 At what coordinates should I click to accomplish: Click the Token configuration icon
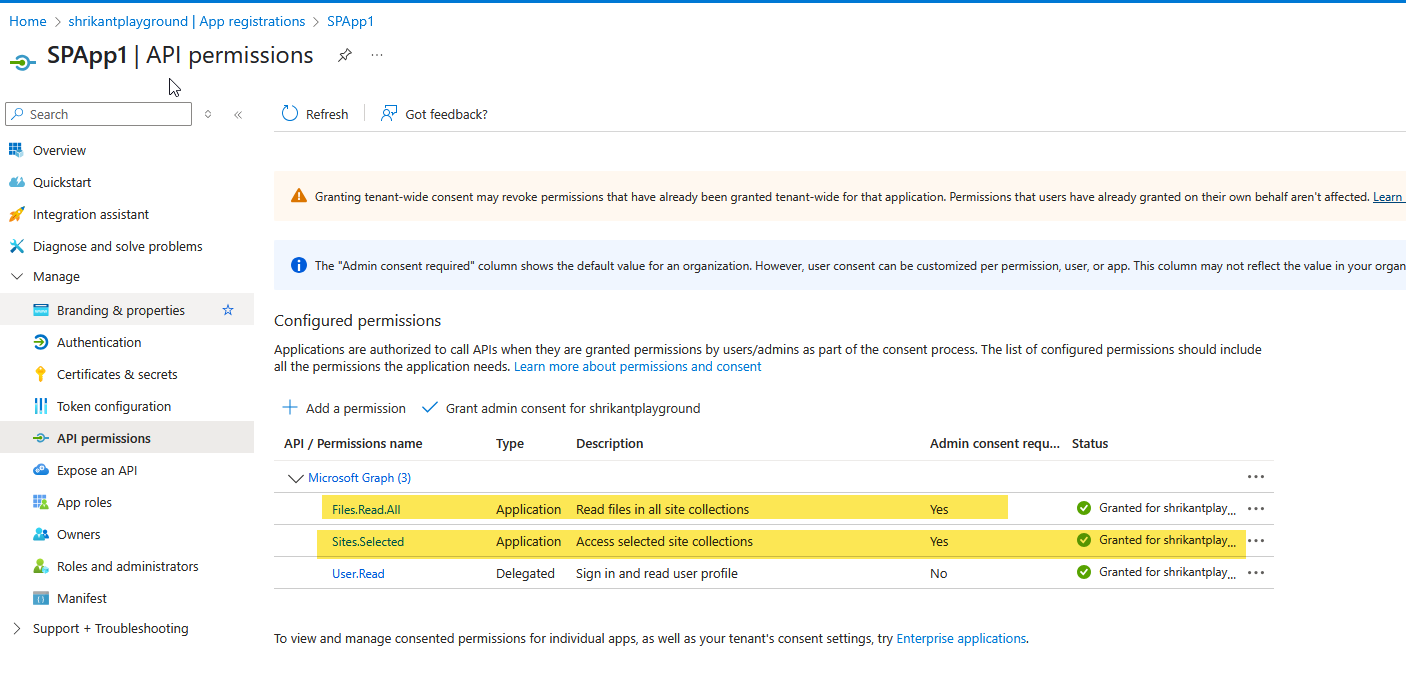click(x=40, y=406)
